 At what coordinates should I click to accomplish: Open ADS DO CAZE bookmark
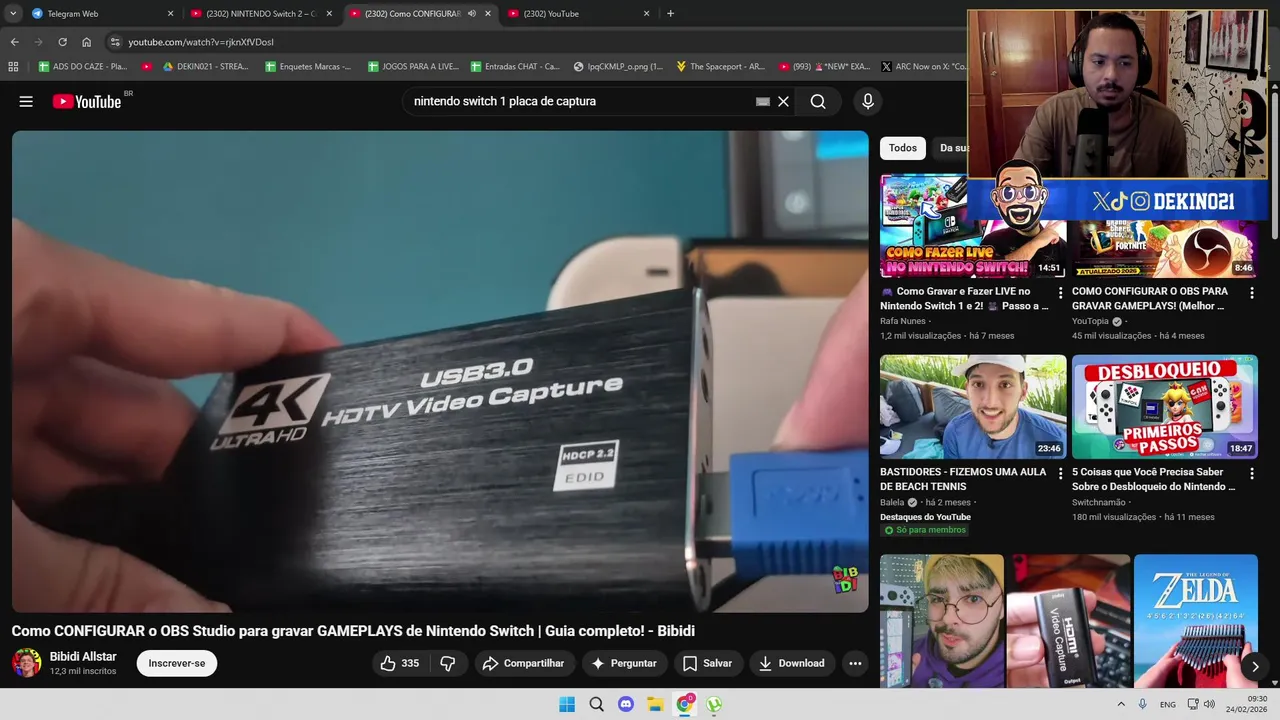[x=82, y=67]
